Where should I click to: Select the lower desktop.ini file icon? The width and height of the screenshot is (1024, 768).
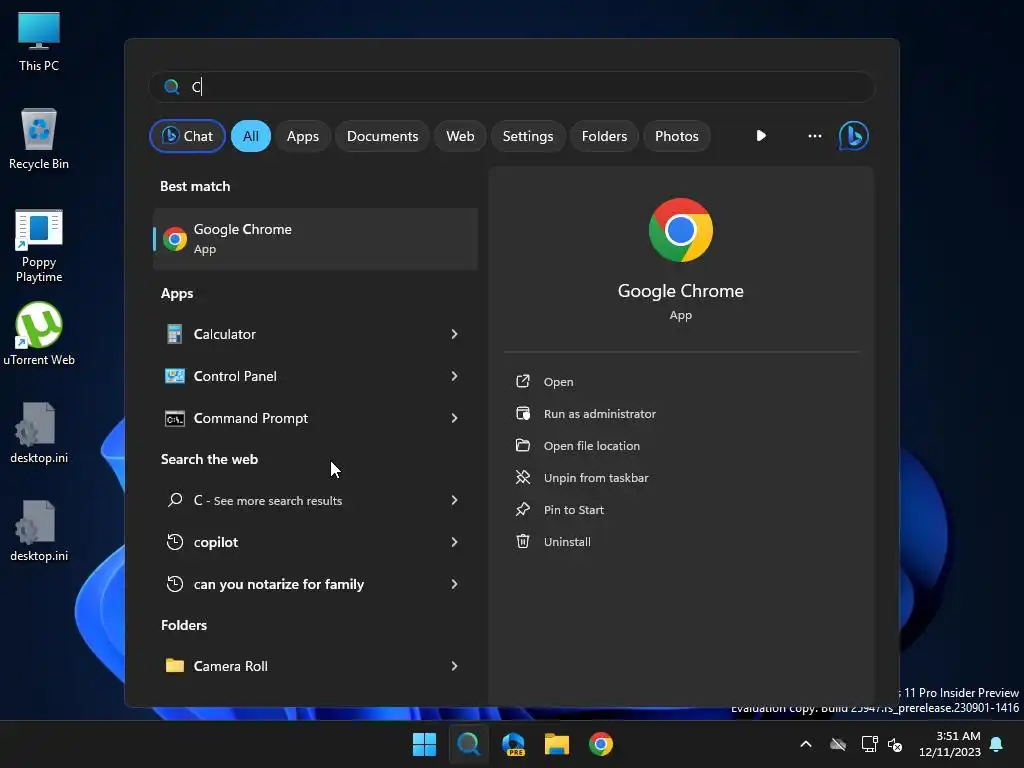click(x=39, y=530)
